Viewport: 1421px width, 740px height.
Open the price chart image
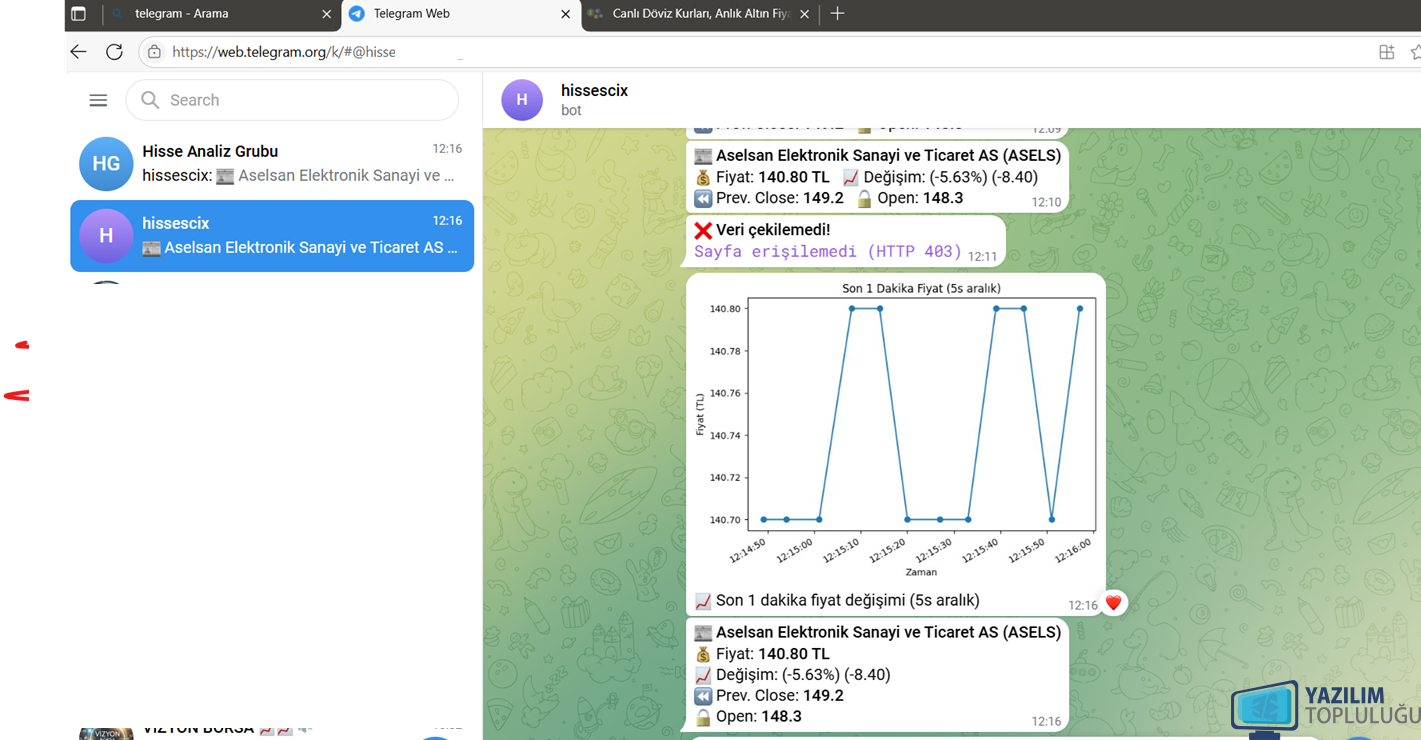tap(896, 430)
